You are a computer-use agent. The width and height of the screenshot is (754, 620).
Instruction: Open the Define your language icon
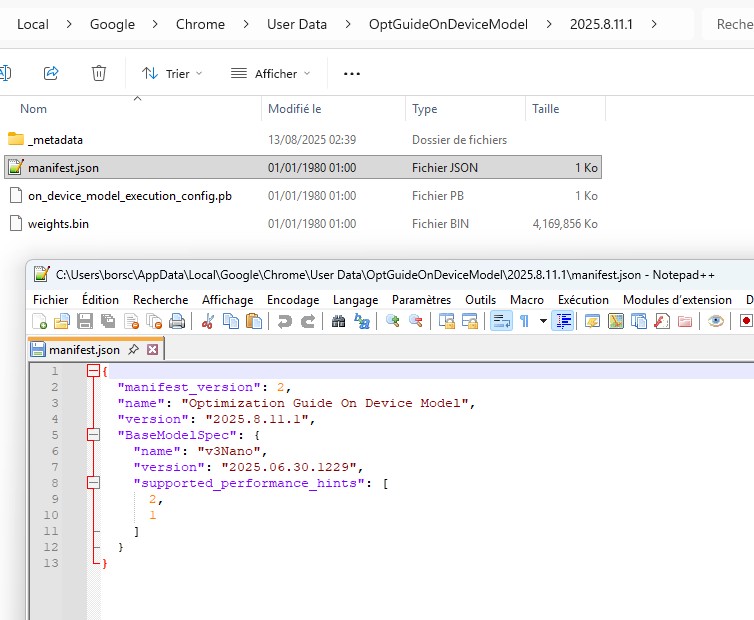coord(592,321)
